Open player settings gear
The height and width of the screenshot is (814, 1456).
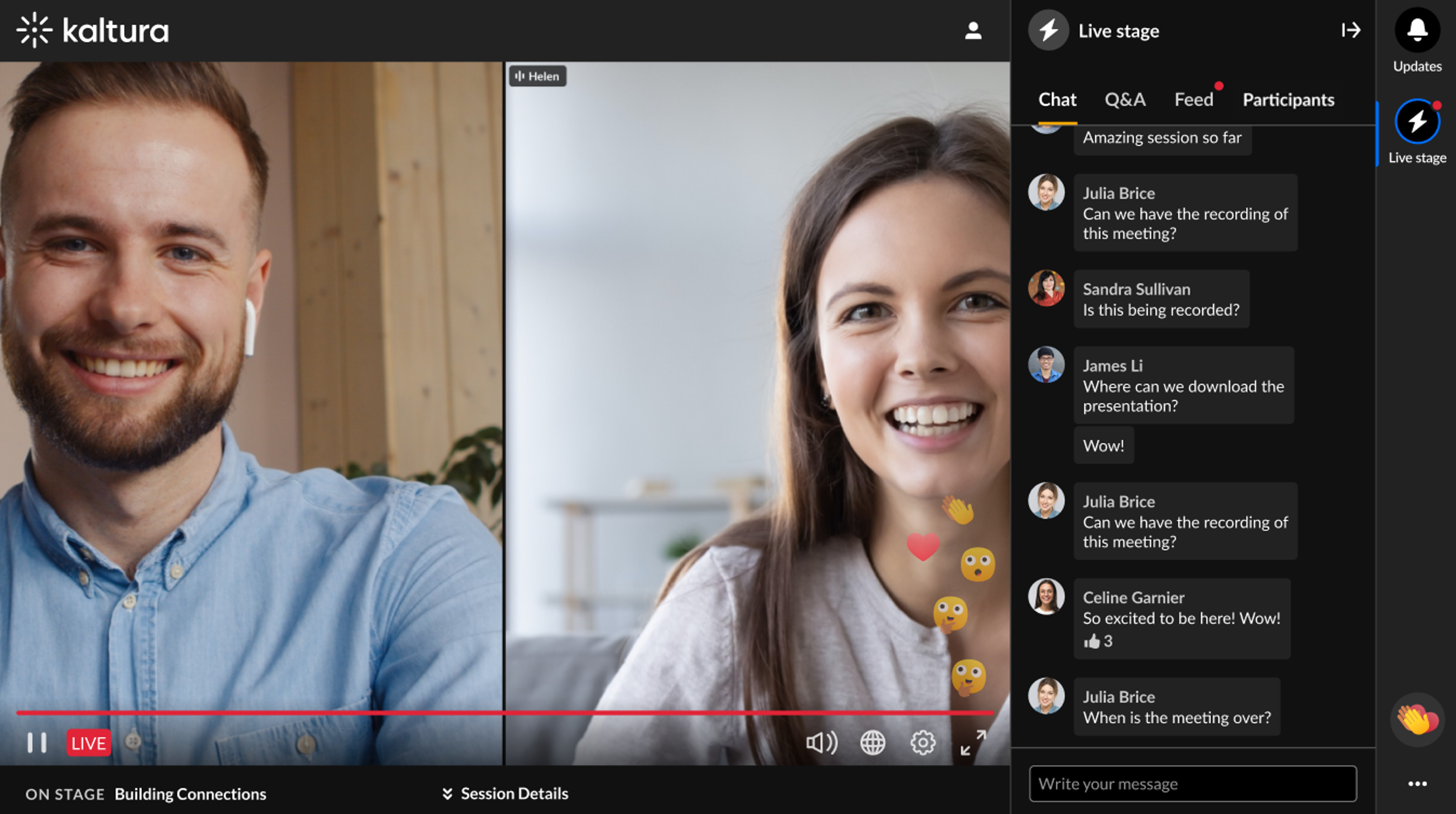tap(923, 743)
